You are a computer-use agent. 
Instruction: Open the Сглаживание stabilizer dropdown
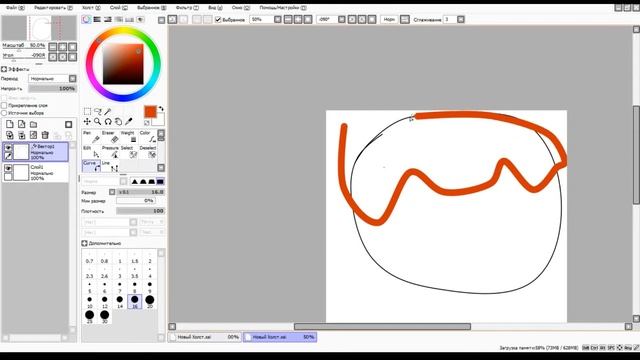(x=461, y=20)
